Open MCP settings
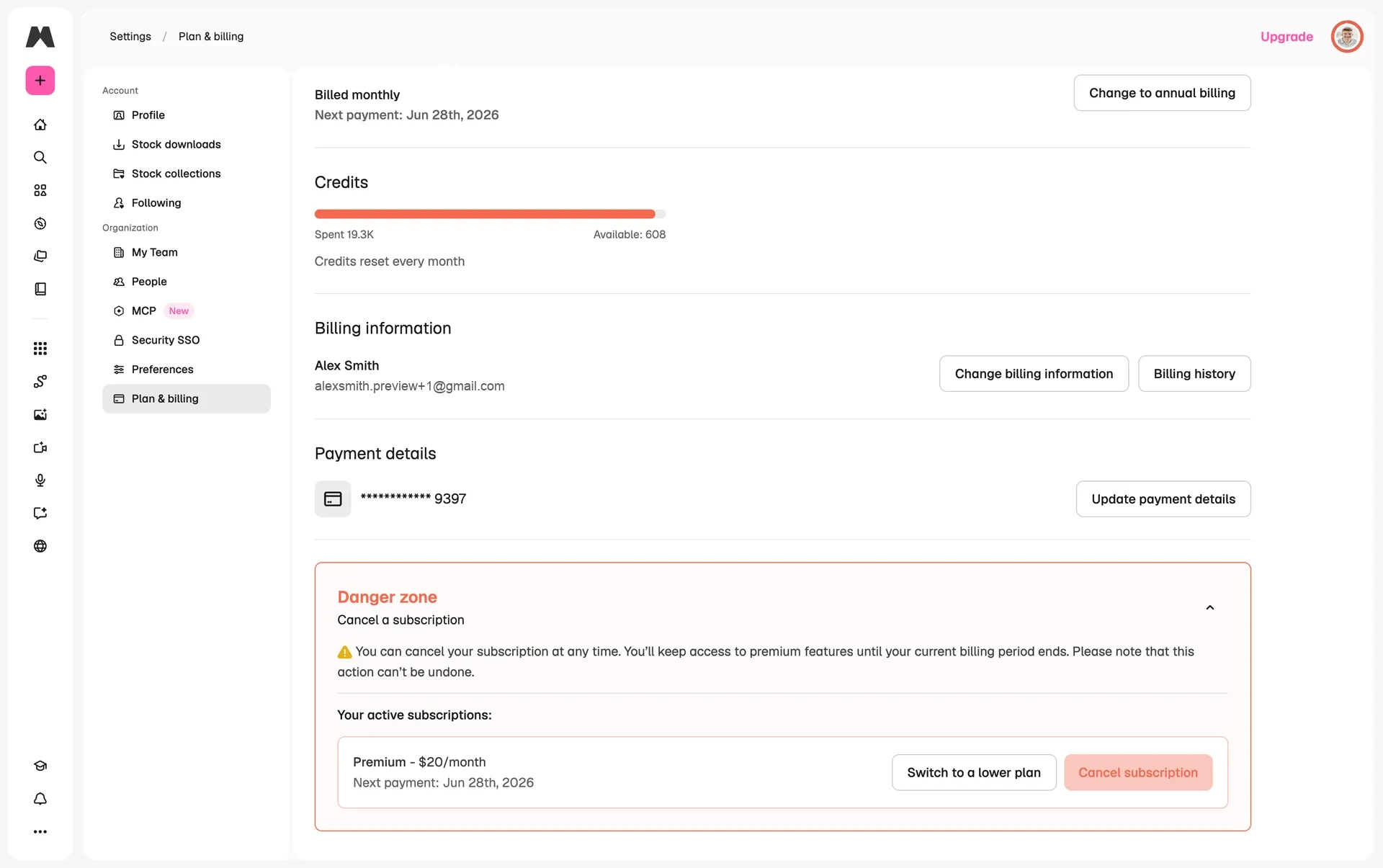 pos(186,310)
